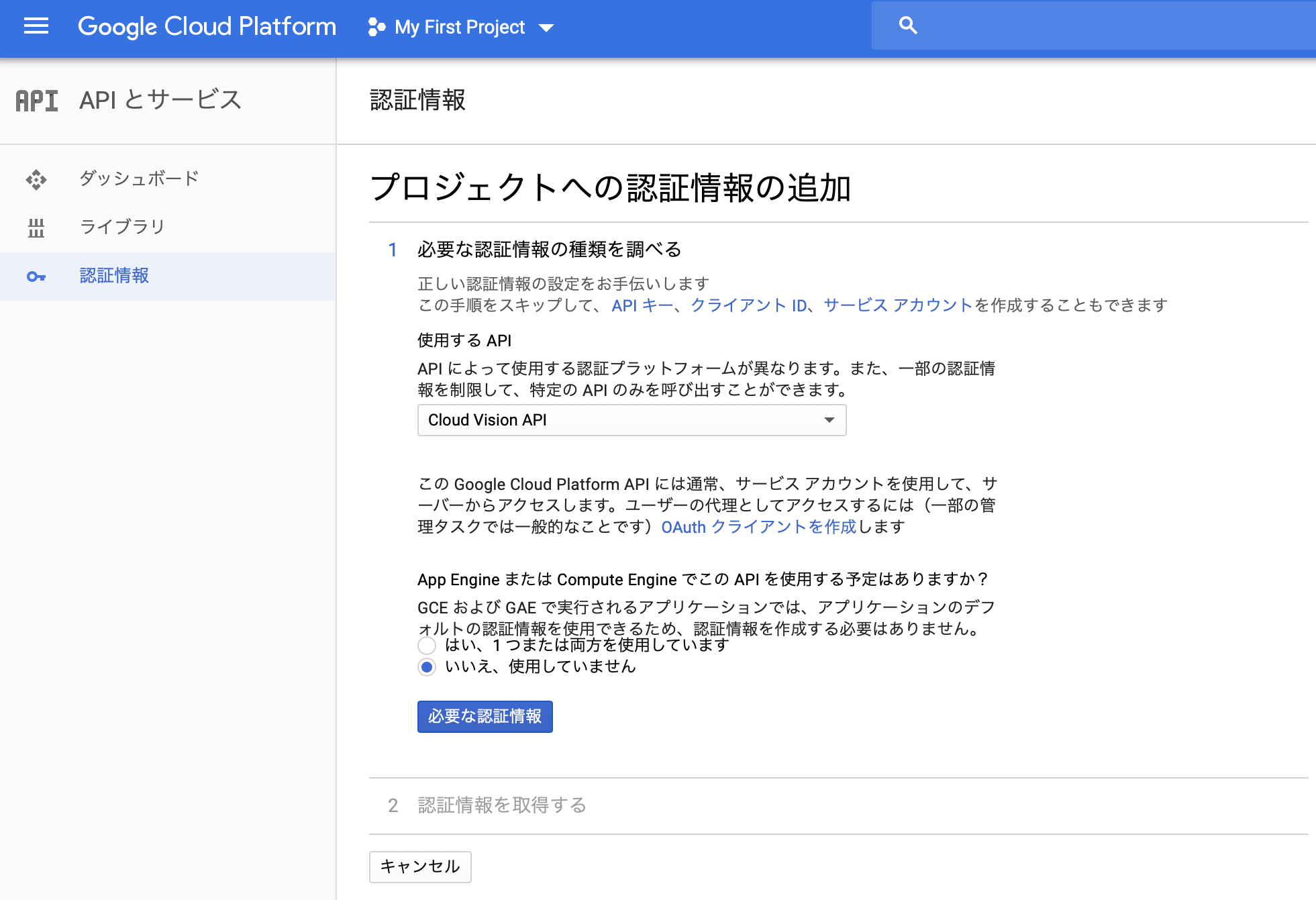Navigate to 認証情報 in the sidebar
The height and width of the screenshot is (900, 1316).
tap(113, 276)
